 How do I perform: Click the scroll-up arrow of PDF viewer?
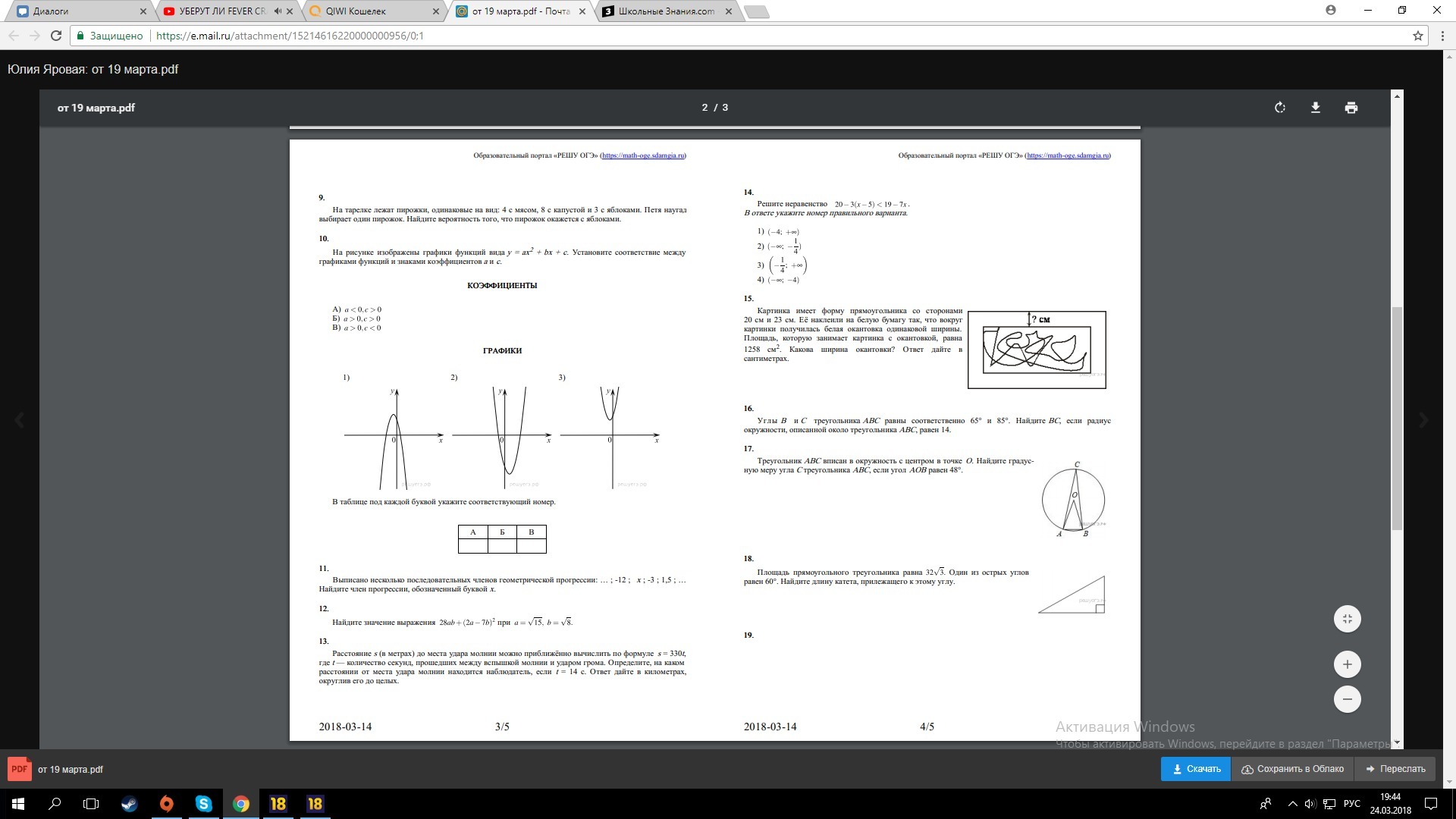click(1397, 96)
